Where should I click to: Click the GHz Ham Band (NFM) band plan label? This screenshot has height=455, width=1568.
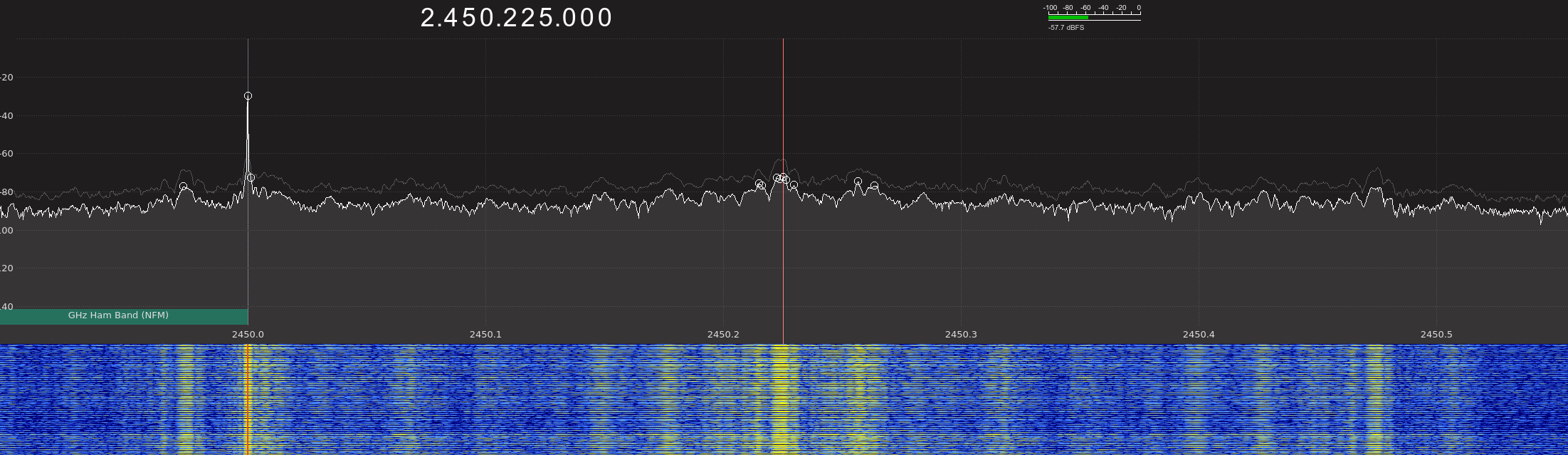click(118, 315)
